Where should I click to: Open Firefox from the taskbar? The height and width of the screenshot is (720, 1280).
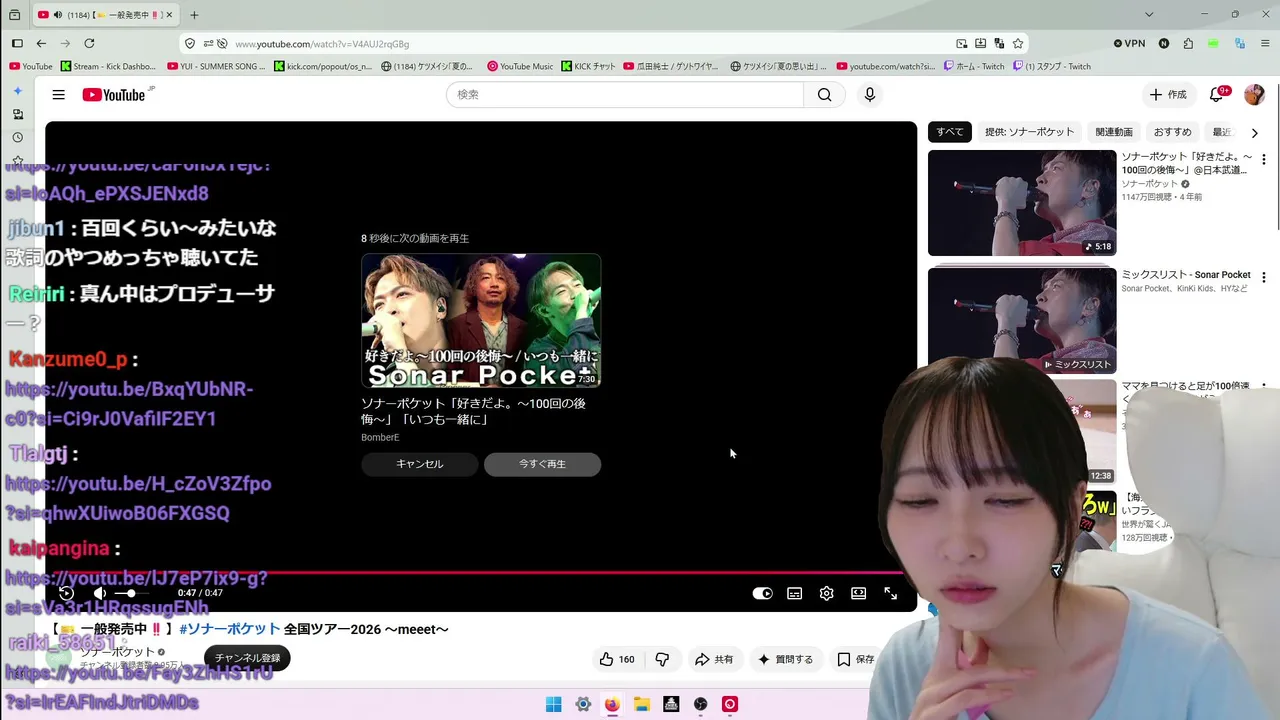pyautogui.click(x=612, y=704)
